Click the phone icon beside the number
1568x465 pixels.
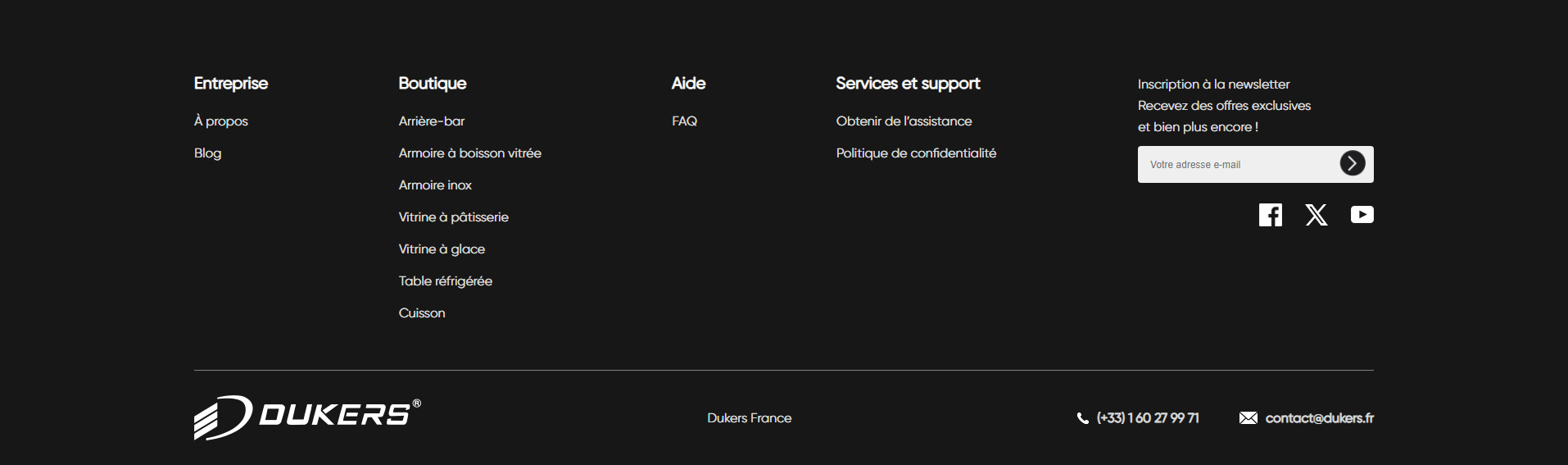[x=1082, y=418]
